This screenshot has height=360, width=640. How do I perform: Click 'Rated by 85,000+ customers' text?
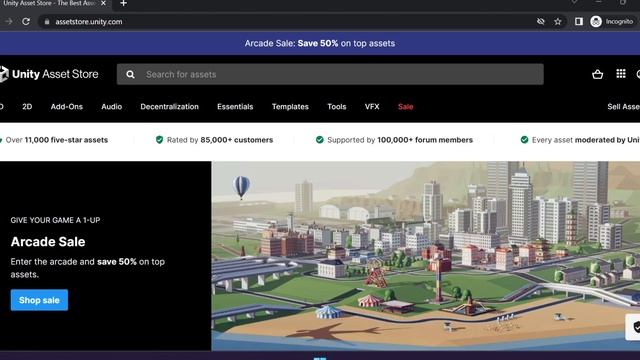click(x=220, y=140)
